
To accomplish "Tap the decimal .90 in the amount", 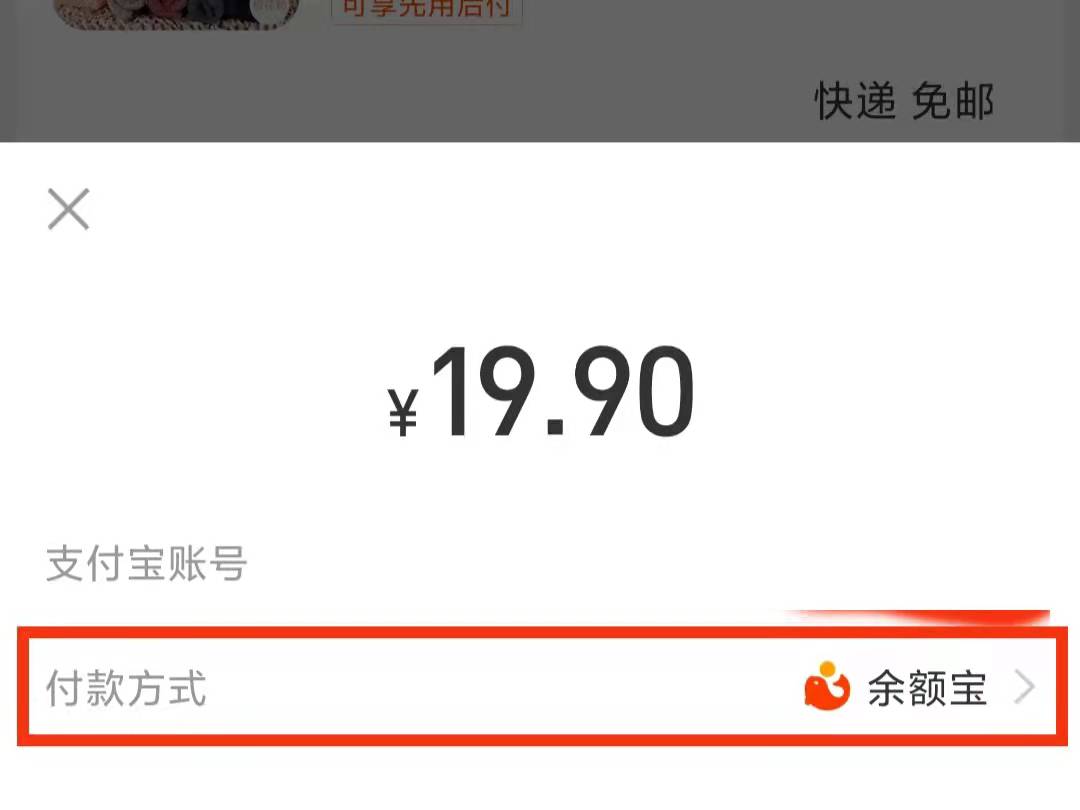I will [x=621, y=393].
